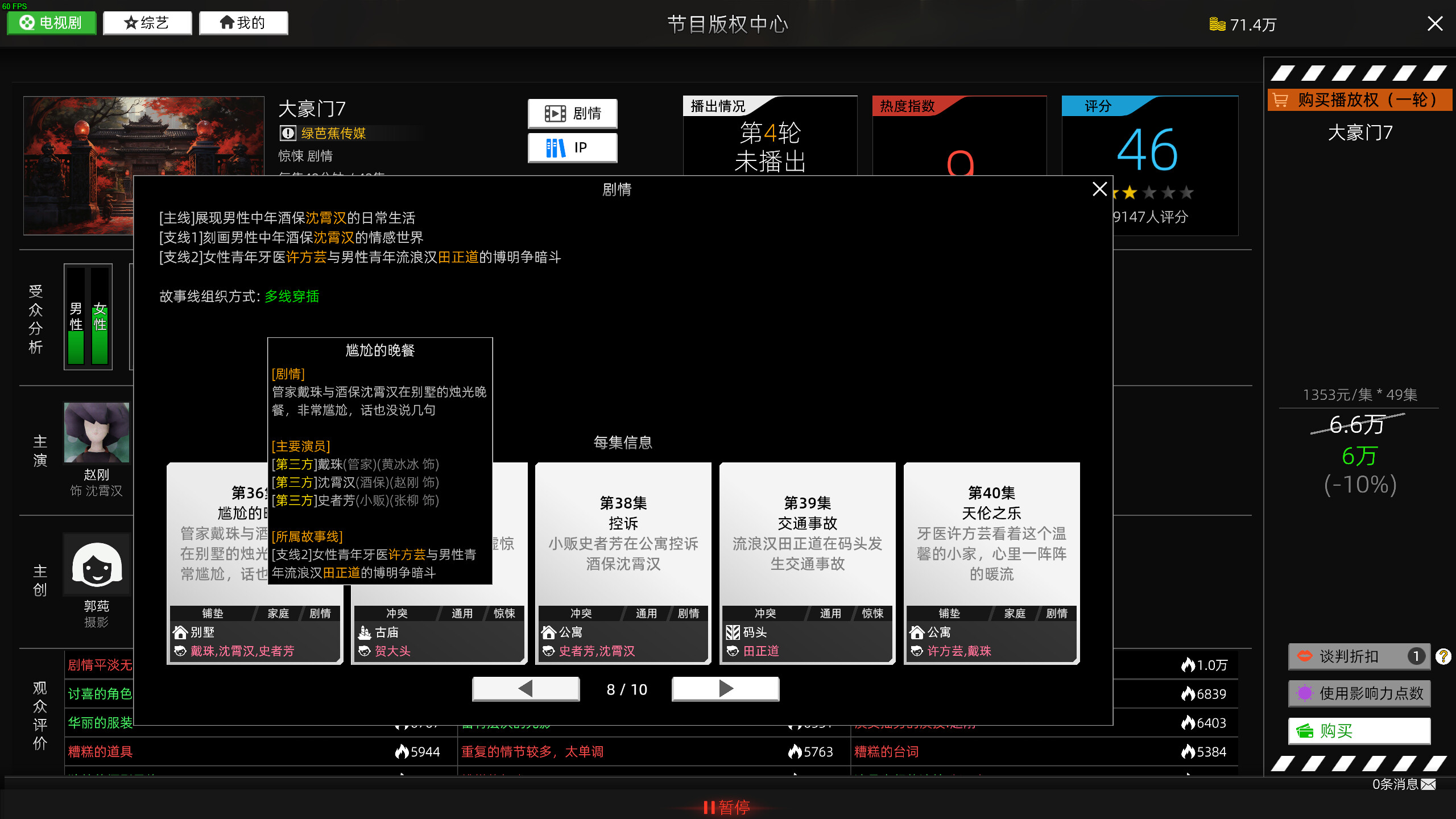Switch to the 综艺 tab

pos(147,23)
